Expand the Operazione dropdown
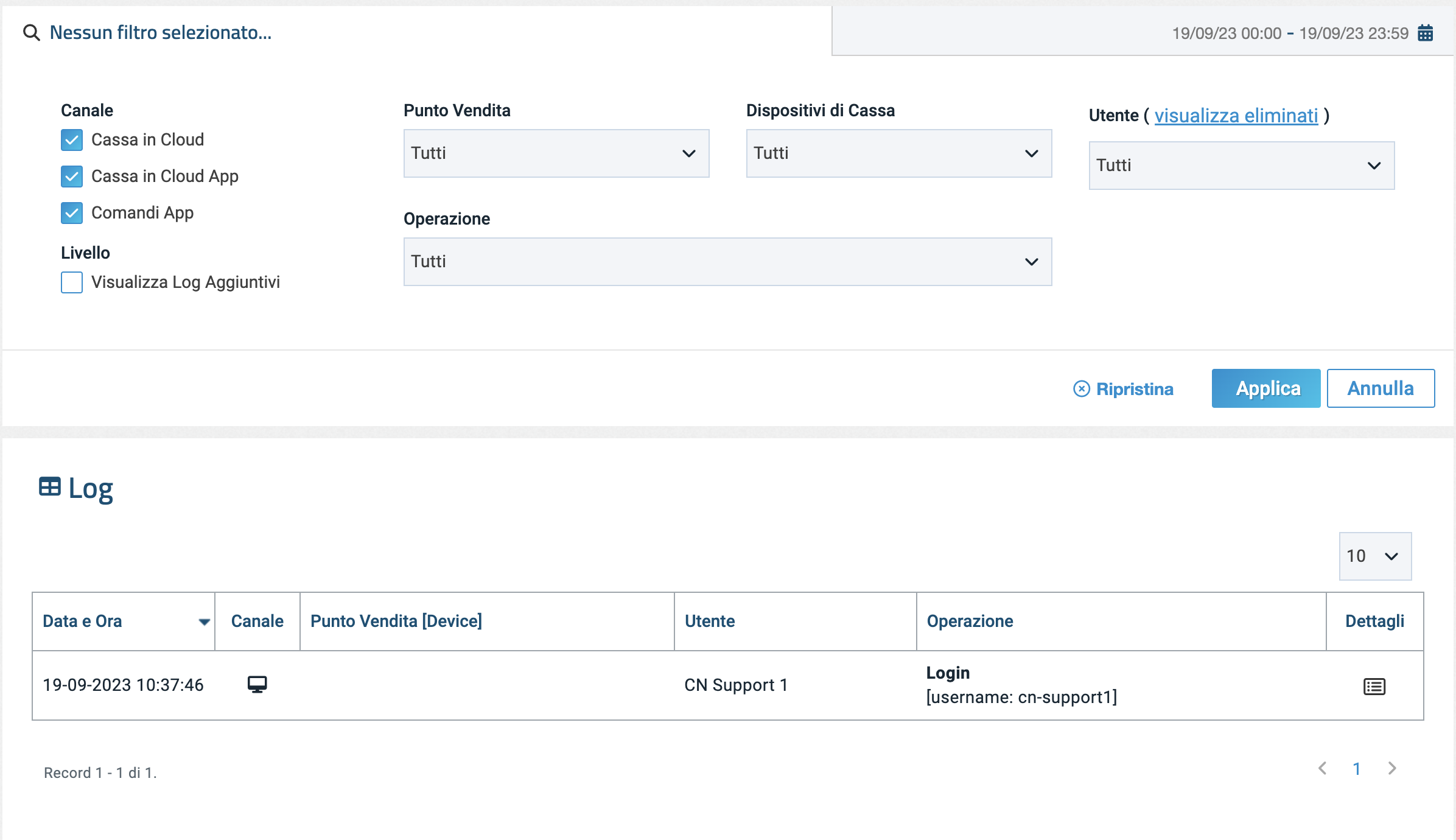 point(727,262)
